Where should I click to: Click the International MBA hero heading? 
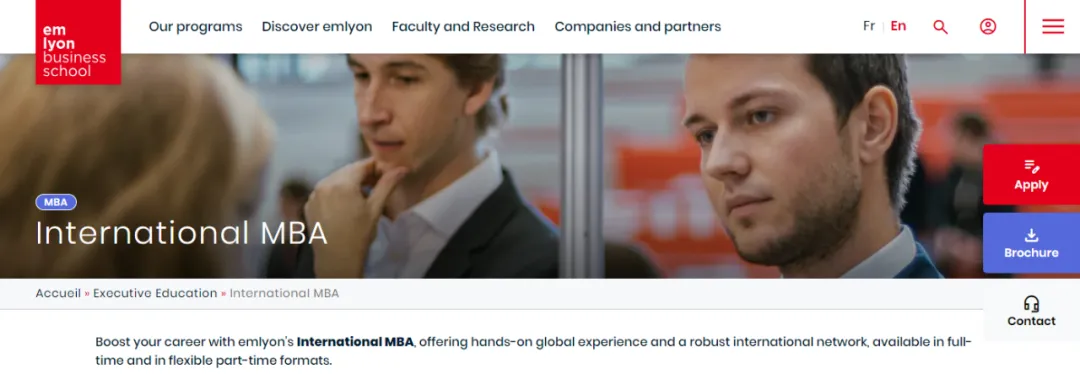[x=182, y=234]
